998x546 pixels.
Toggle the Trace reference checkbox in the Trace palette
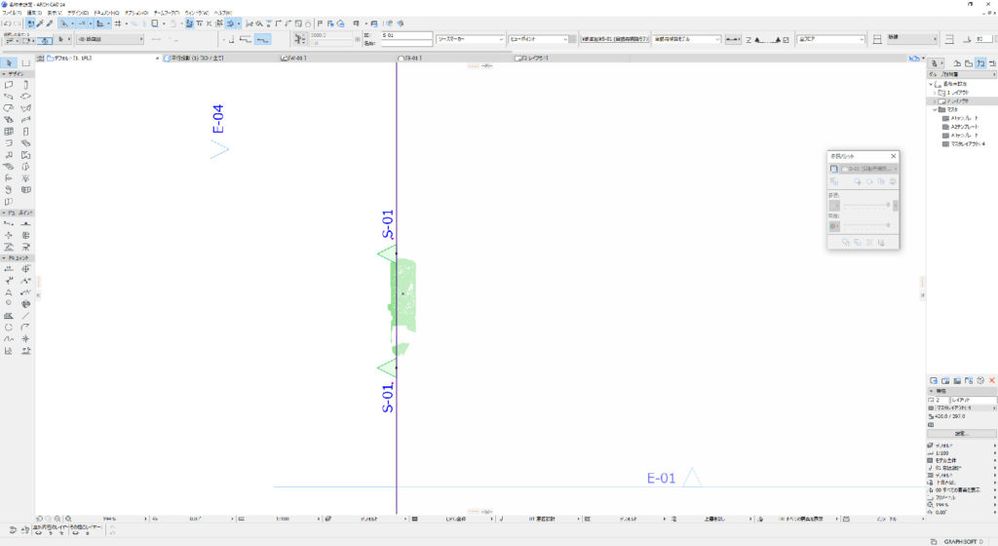(x=834, y=169)
